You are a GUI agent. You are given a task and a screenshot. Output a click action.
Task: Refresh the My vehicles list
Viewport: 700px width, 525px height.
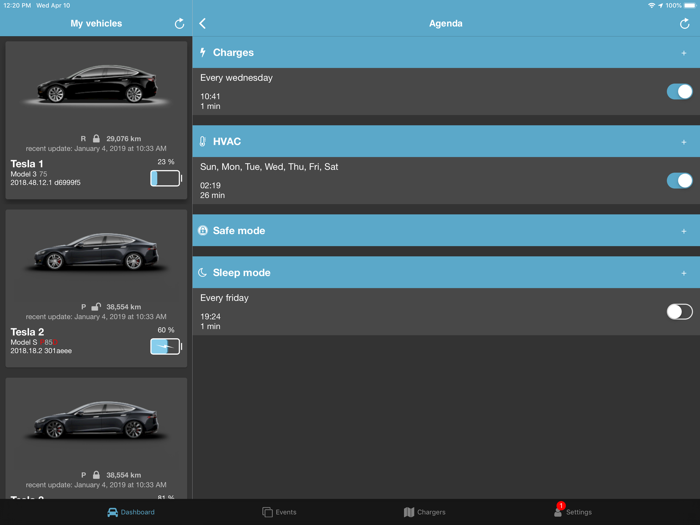click(x=179, y=24)
